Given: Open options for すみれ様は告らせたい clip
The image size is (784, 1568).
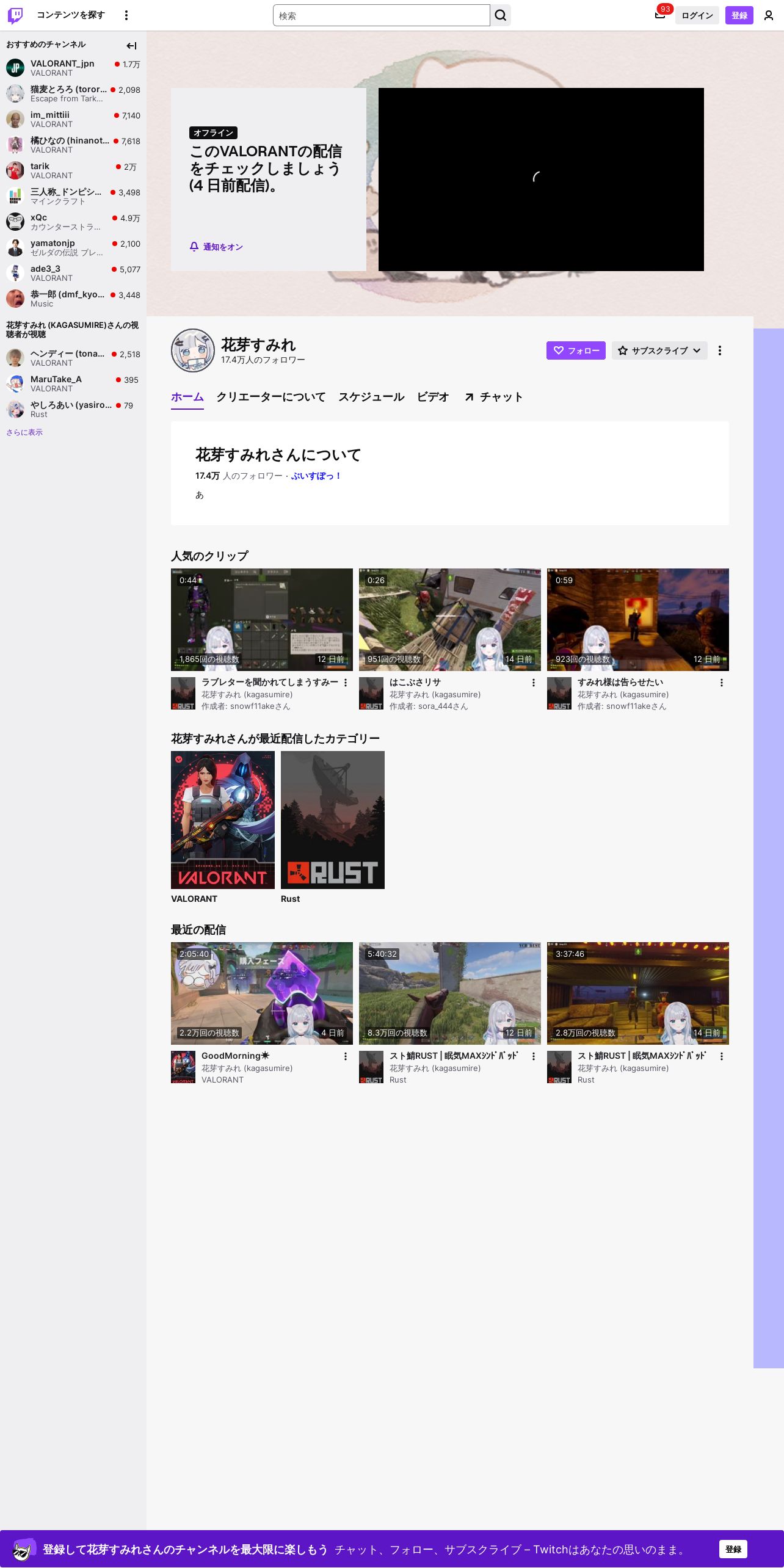Looking at the screenshot, I should pos(722,683).
